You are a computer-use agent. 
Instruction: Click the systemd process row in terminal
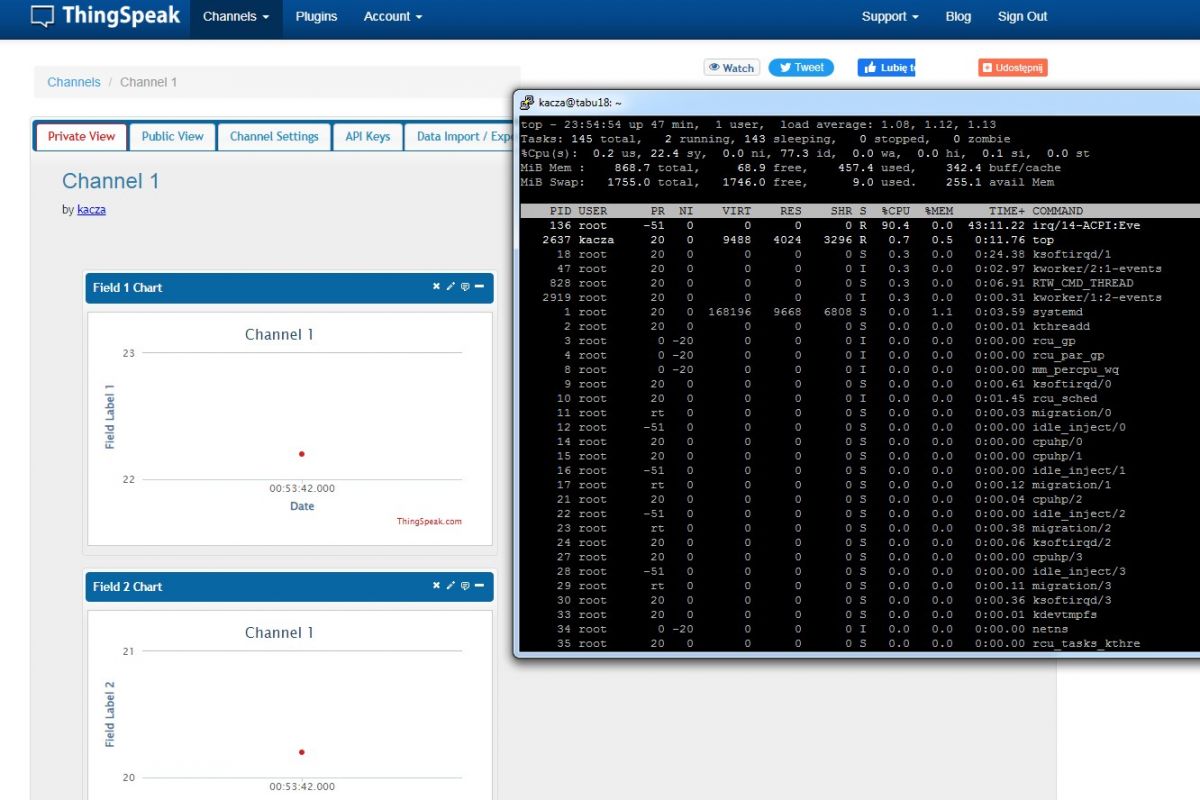(x=860, y=312)
